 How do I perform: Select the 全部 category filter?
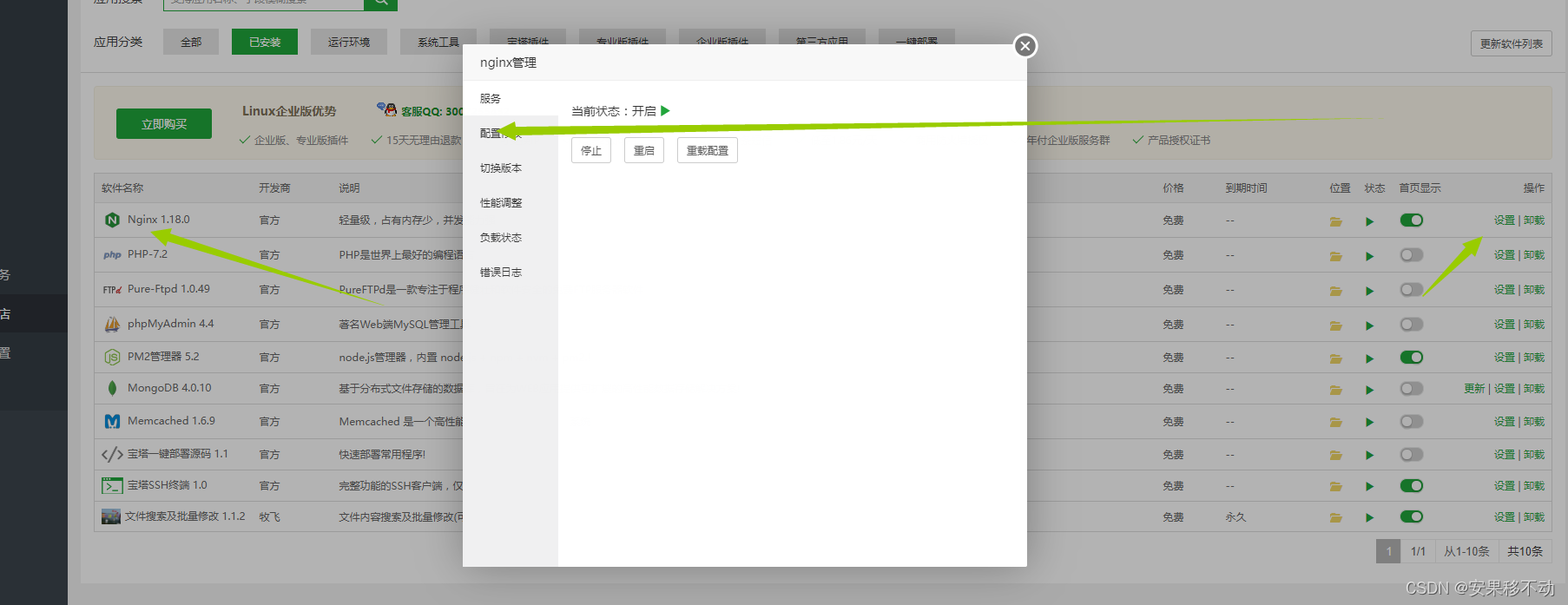coord(191,42)
